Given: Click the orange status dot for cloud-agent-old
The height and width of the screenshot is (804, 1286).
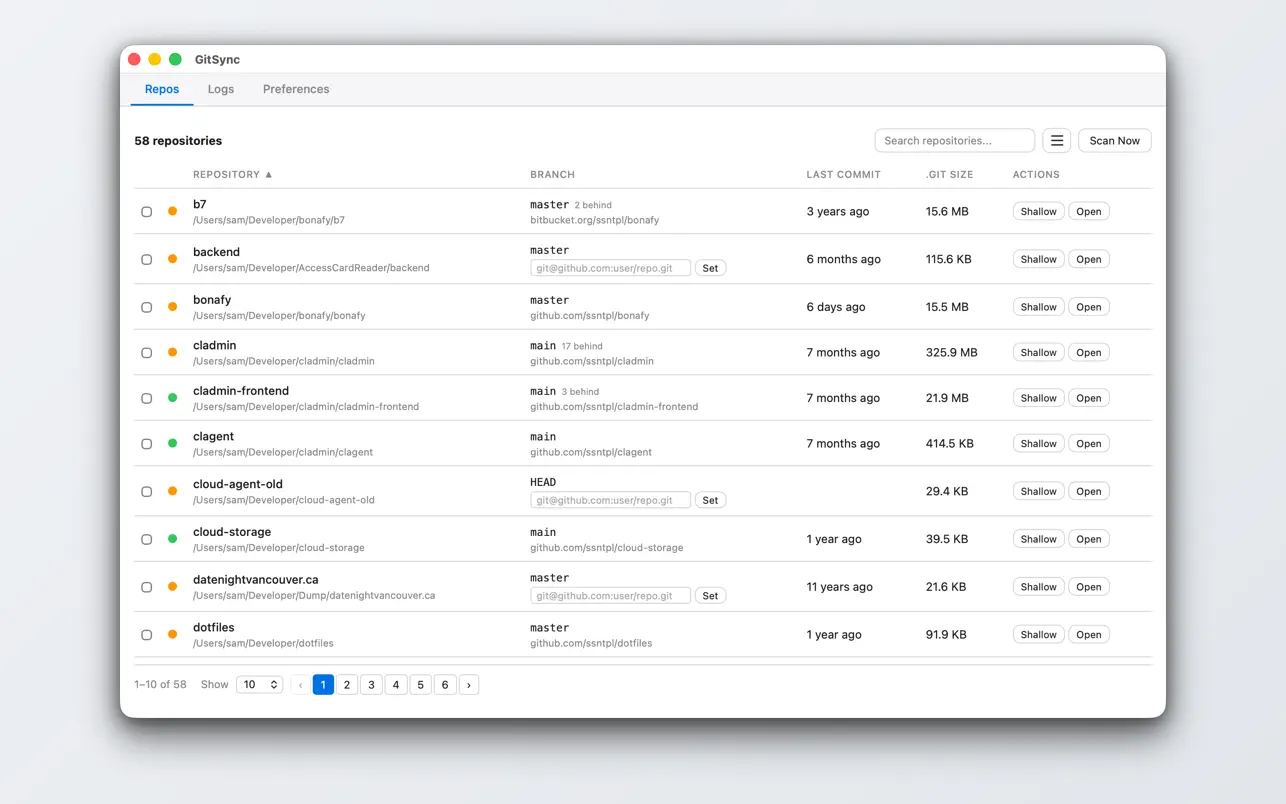Looking at the screenshot, I should (172, 491).
